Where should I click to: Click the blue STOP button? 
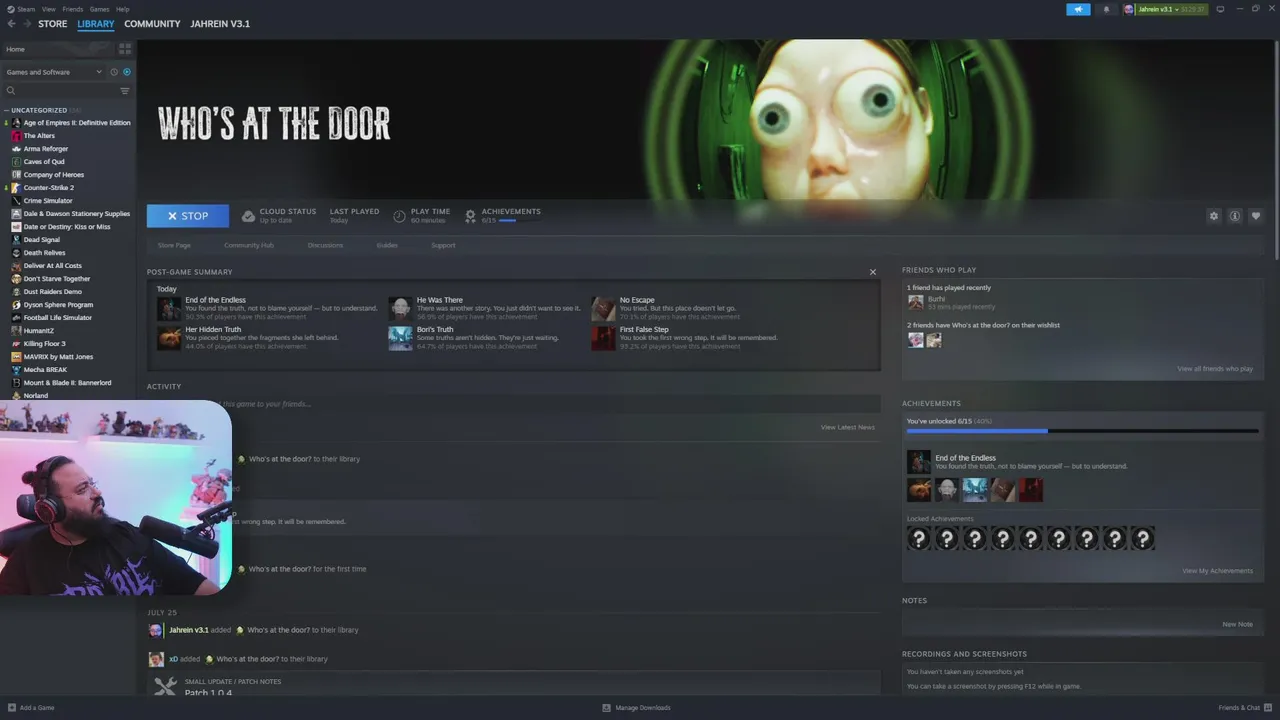tap(188, 216)
